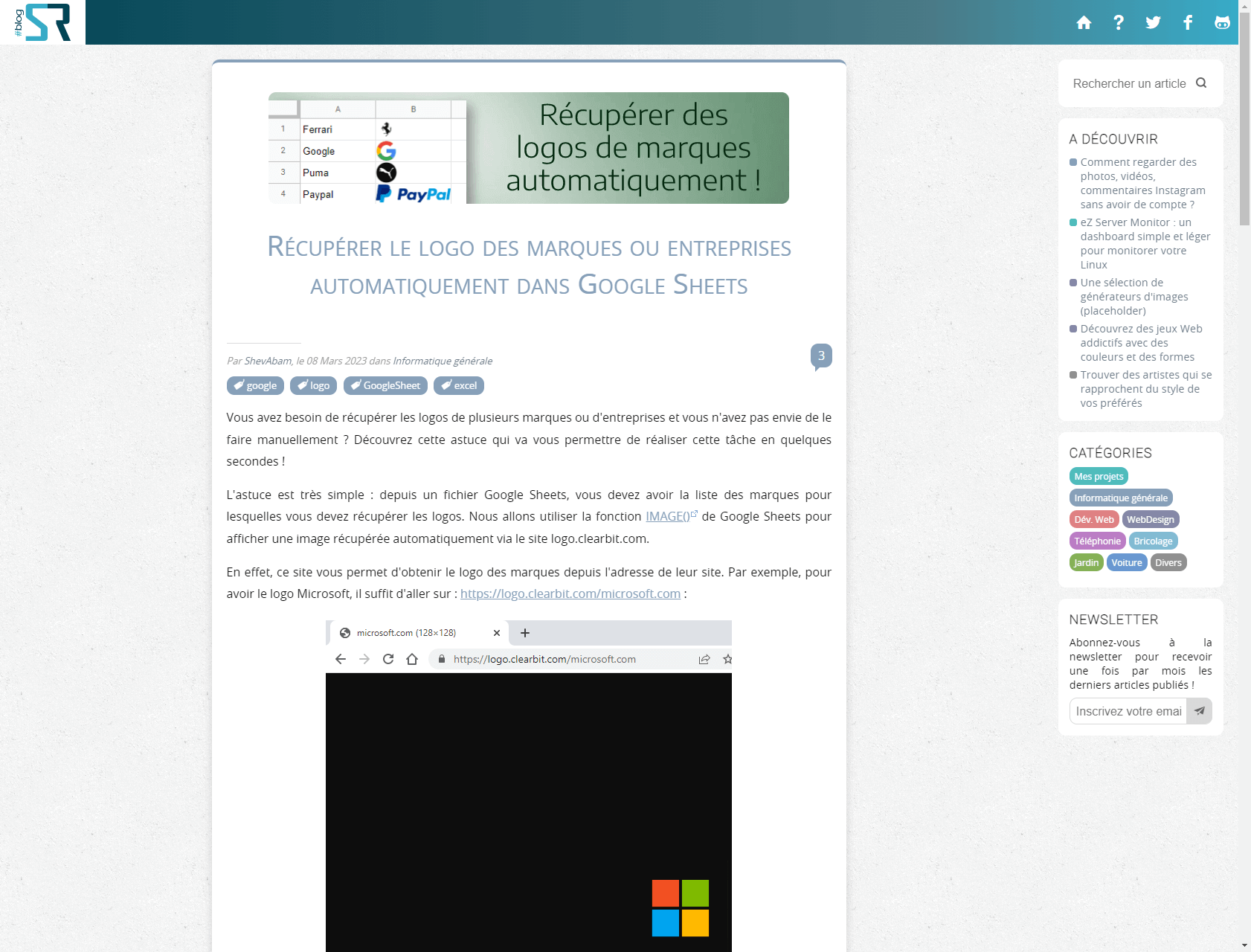The width and height of the screenshot is (1251, 952).
Task: Open the comments bubble showing 3
Action: click(821, 356)
